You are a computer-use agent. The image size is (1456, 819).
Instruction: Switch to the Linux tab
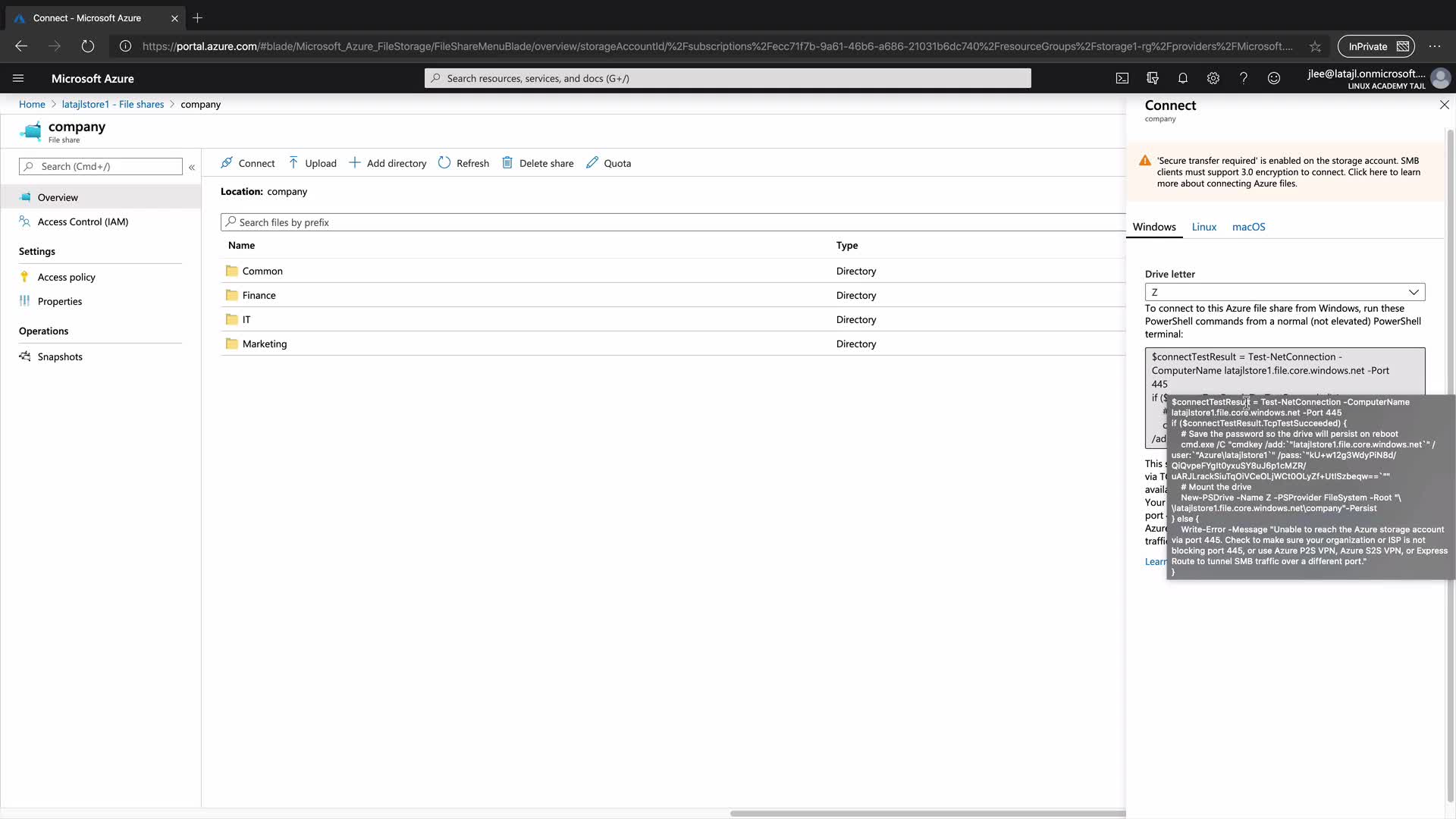tap(1203, 227)
